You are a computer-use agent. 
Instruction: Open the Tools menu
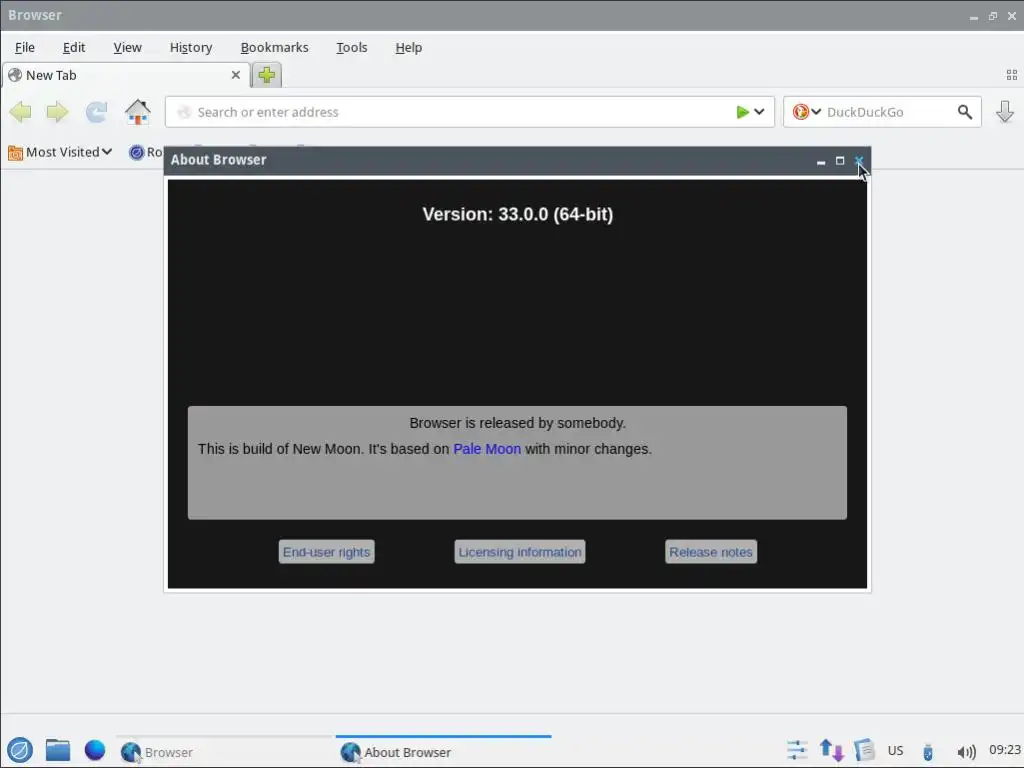(x=351, y=48)
